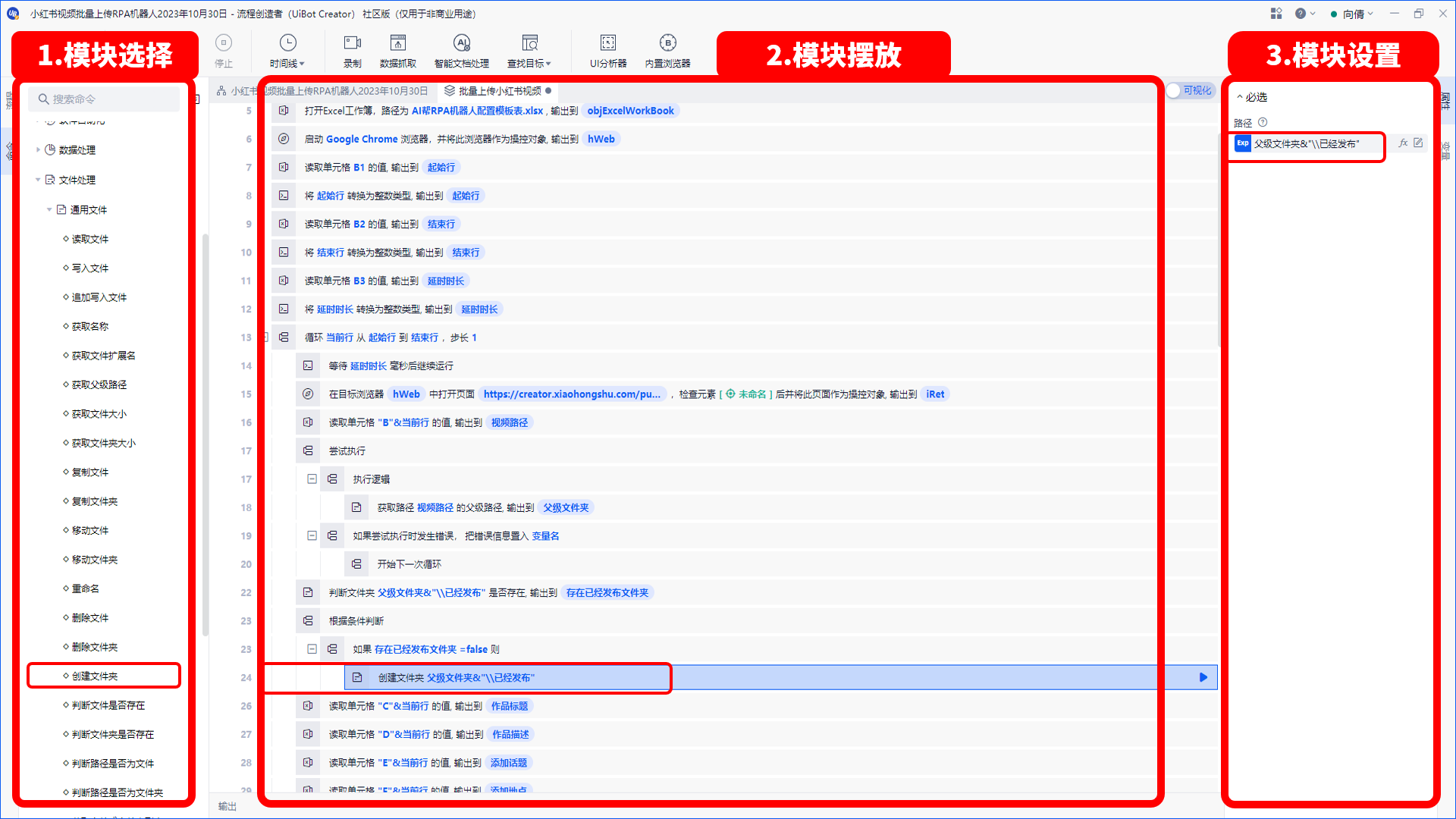Click the 停止 (Stop) toolbar icon

tap(224, 50)
